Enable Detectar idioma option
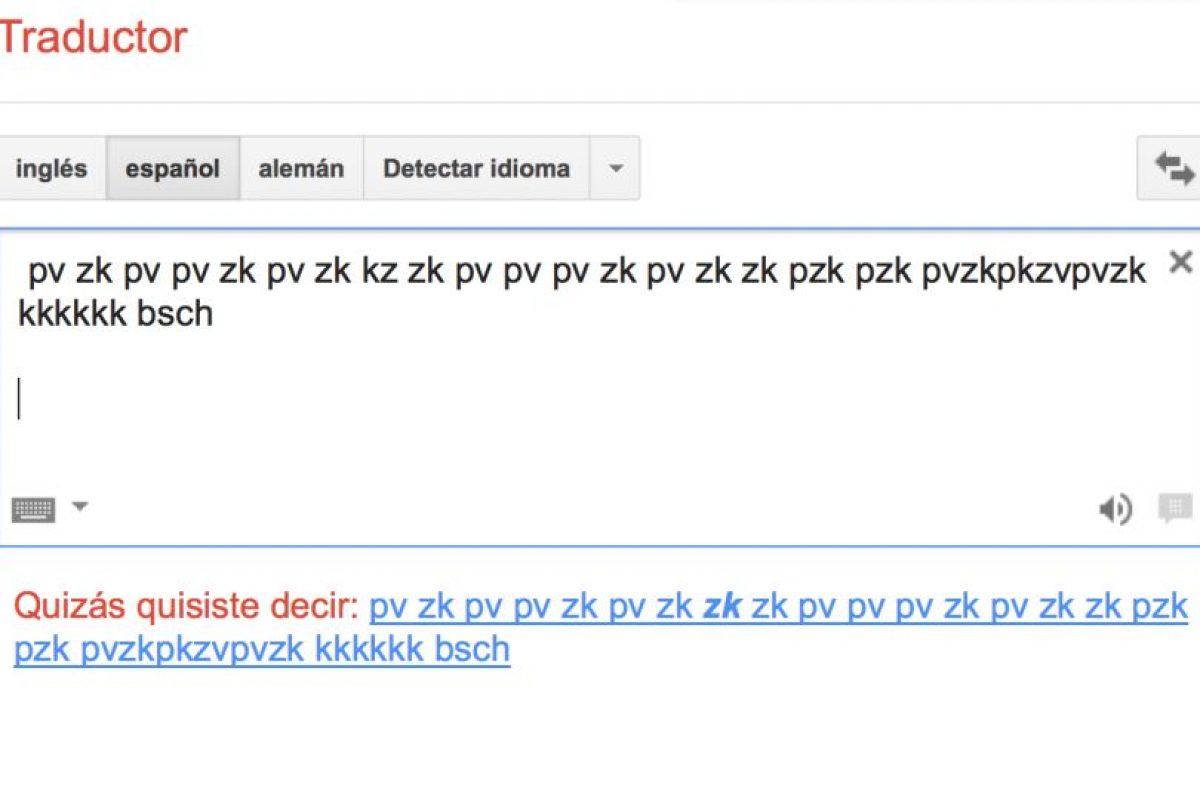The height and width of the screenshot is (800, 1200). 476,168
